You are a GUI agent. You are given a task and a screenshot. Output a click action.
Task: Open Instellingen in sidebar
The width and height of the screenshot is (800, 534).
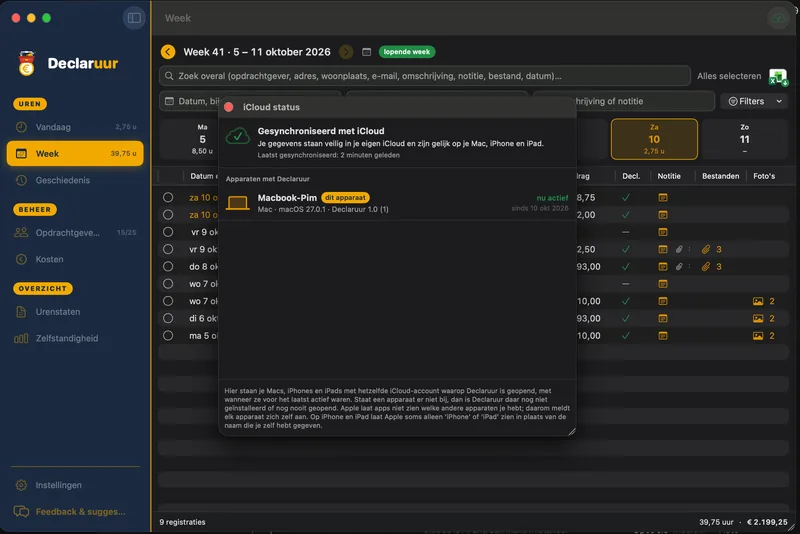click(75, 485)
